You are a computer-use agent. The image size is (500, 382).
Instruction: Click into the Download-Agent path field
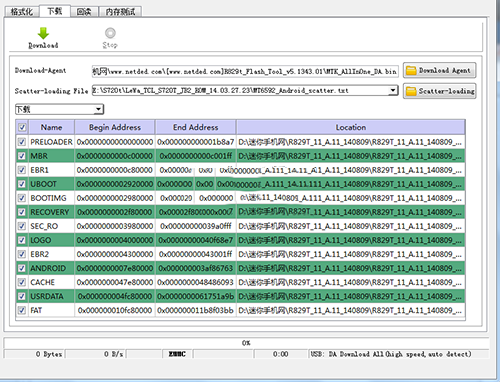tap(245, 71)
